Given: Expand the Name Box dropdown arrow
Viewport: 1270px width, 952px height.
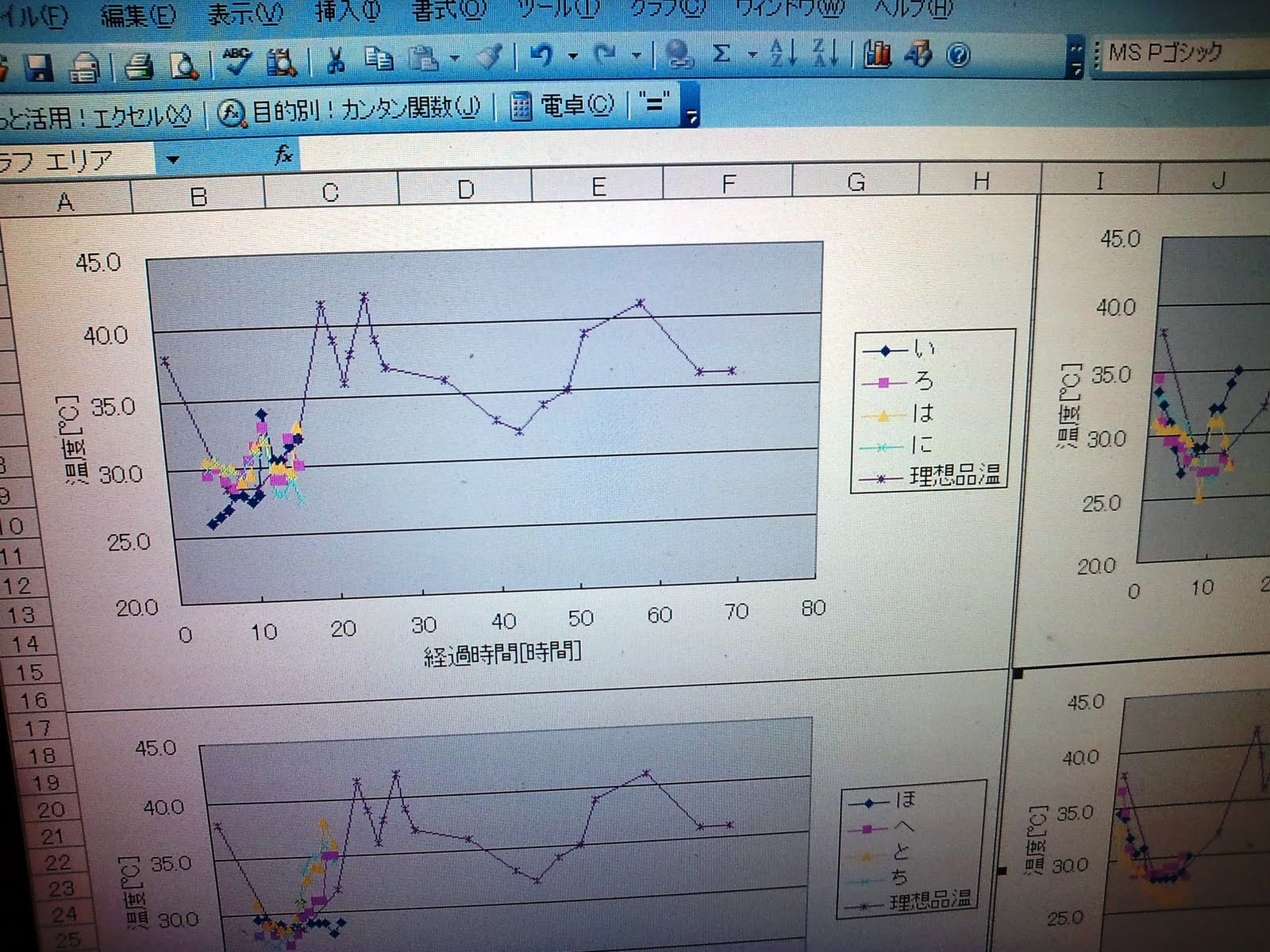Looking at the screenshot, I should pos(172,159).
